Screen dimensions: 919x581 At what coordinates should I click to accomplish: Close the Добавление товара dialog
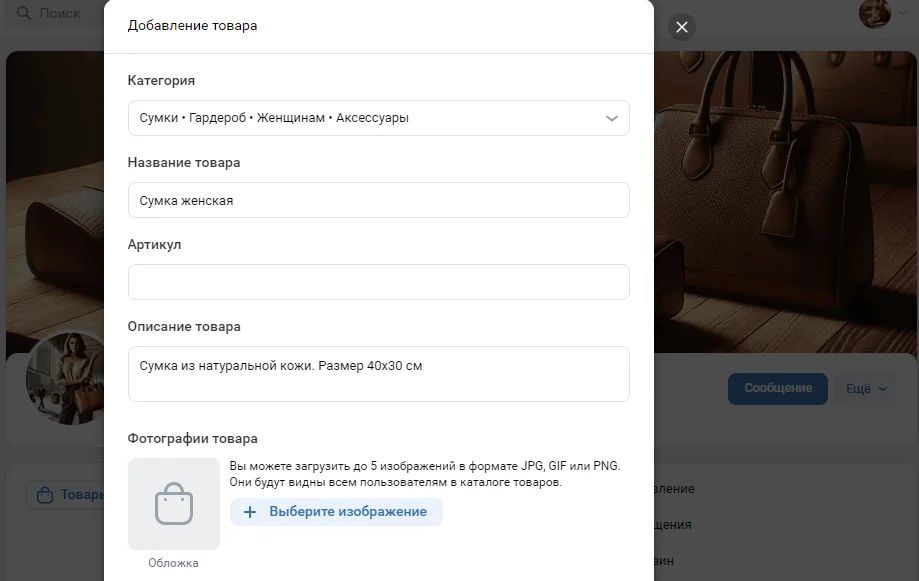click(682, 27)
